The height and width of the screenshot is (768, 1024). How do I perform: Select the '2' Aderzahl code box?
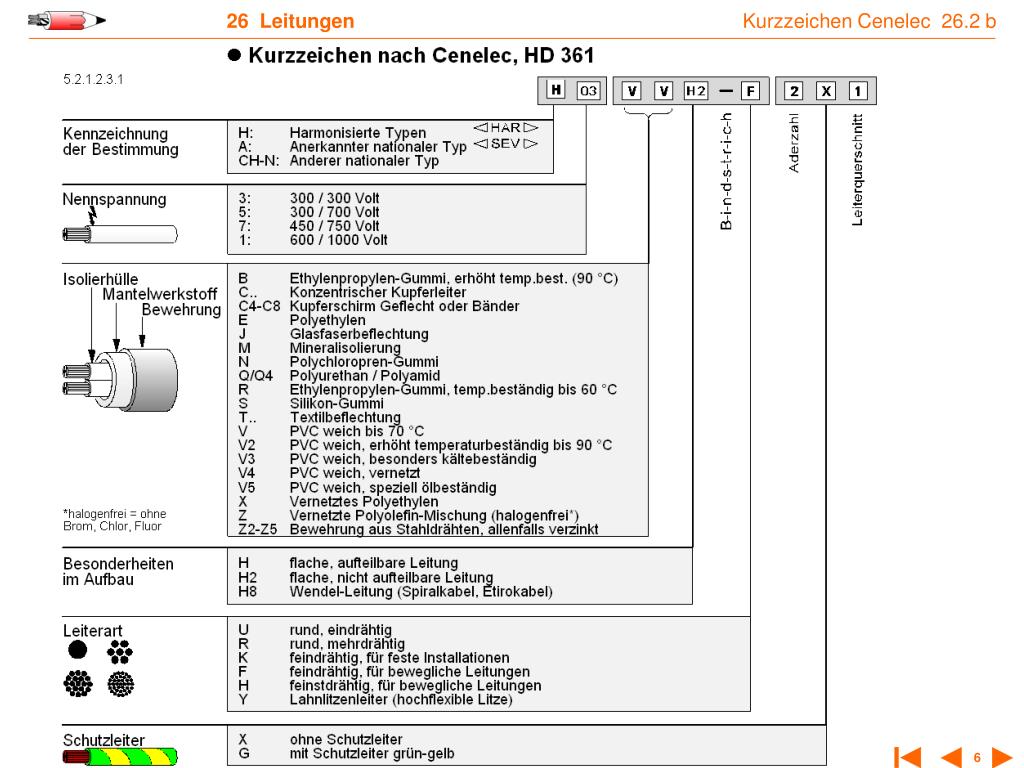(x=793, y=91)
